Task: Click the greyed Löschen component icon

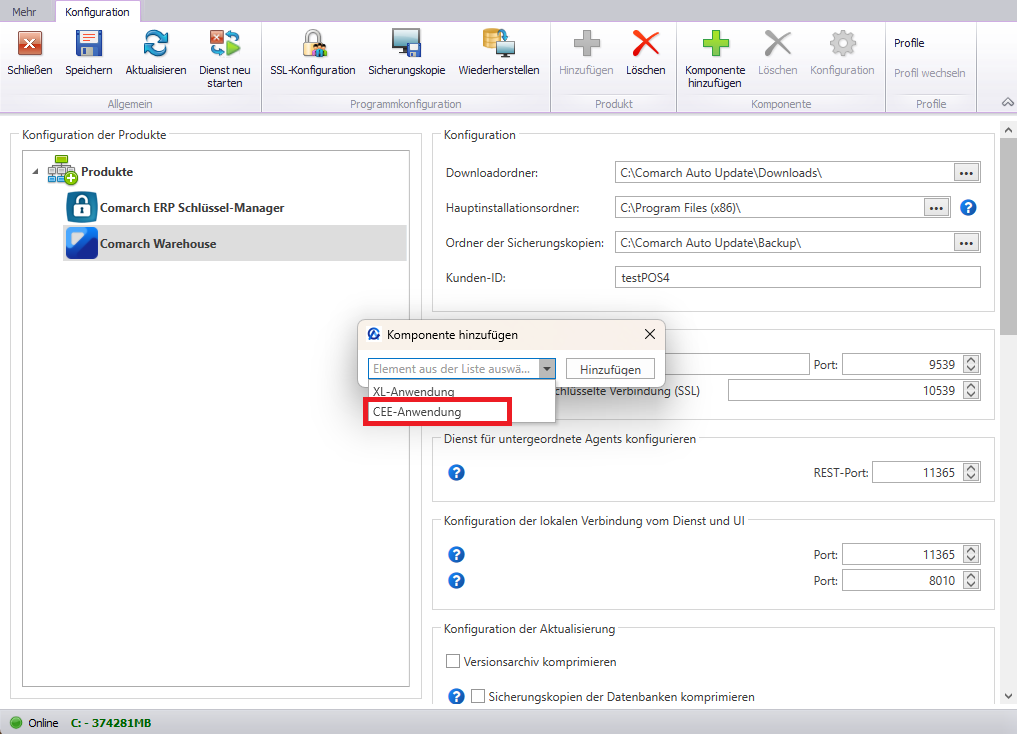Action: coord(778,43)
